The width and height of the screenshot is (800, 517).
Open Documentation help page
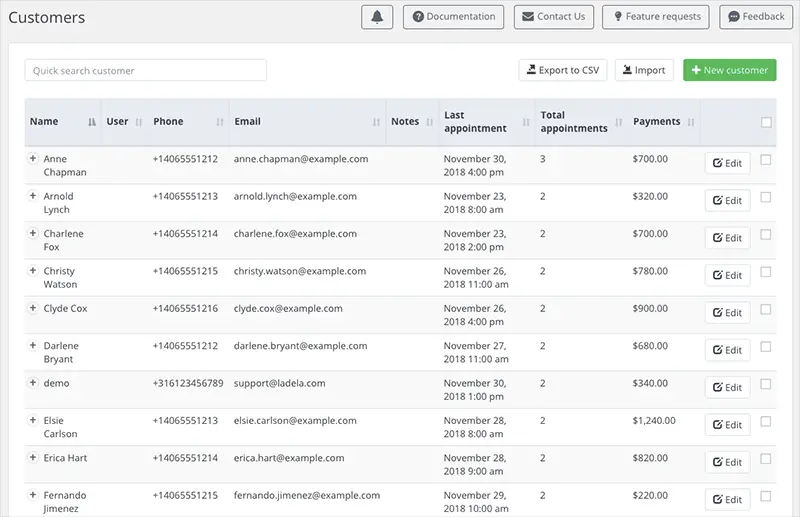[453, 17]
